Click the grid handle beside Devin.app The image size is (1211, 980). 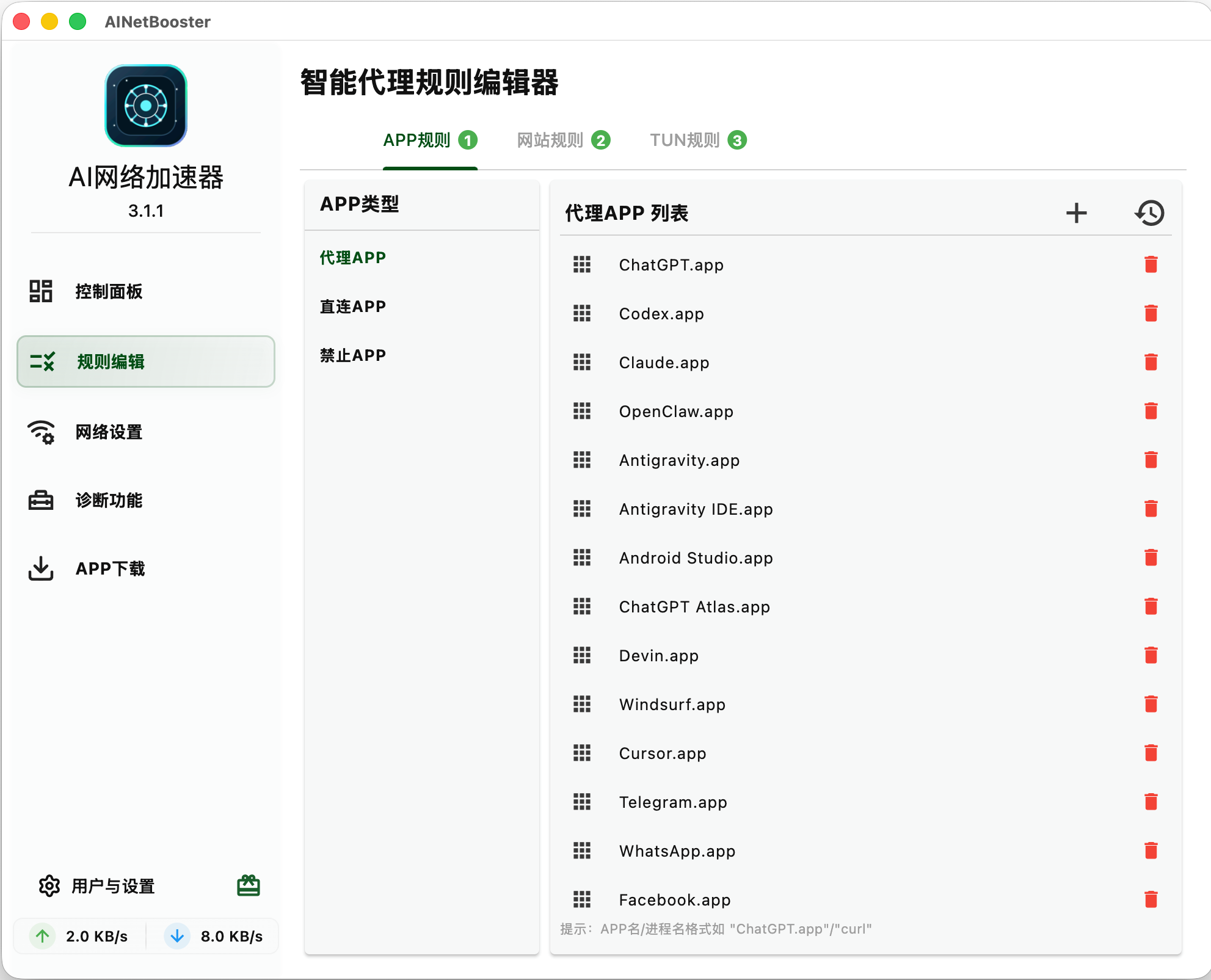click(582, 655)
